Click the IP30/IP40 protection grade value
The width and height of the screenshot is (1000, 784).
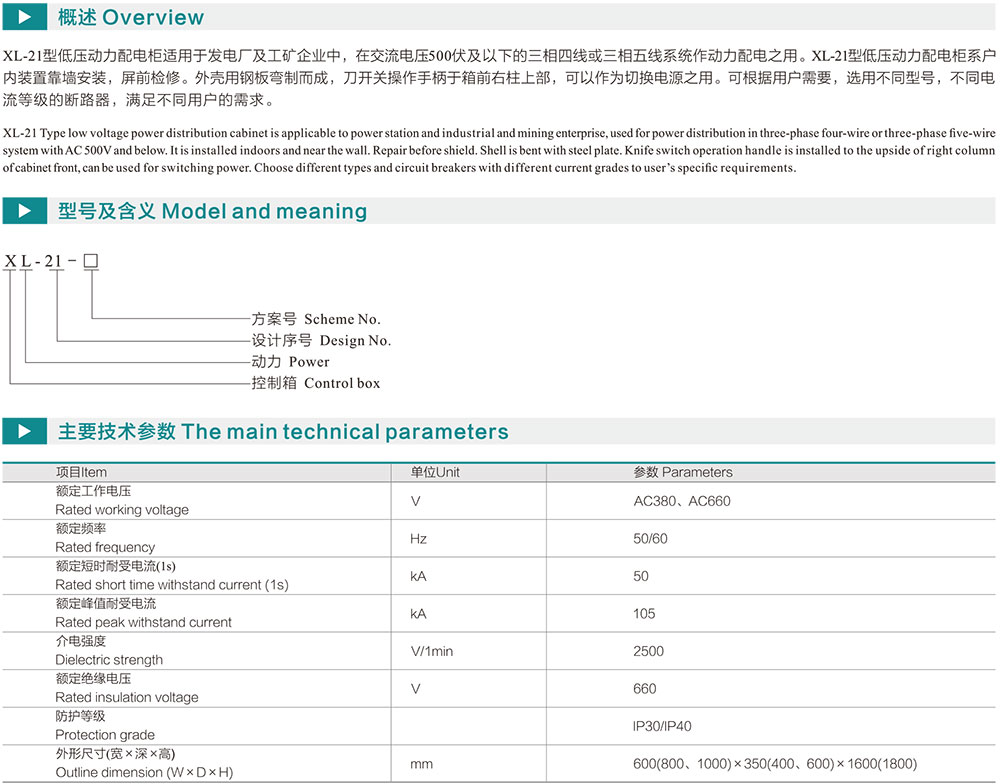coord(662,727)
